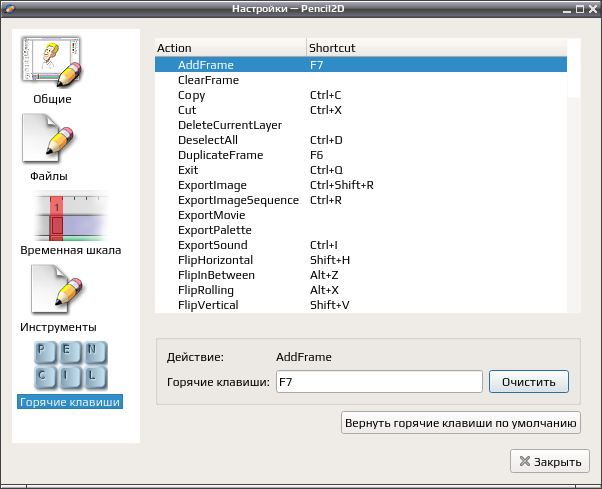Select the Горячие клавиши label
The width and height of the screenshot is (602, 489).
pos(70,402)
